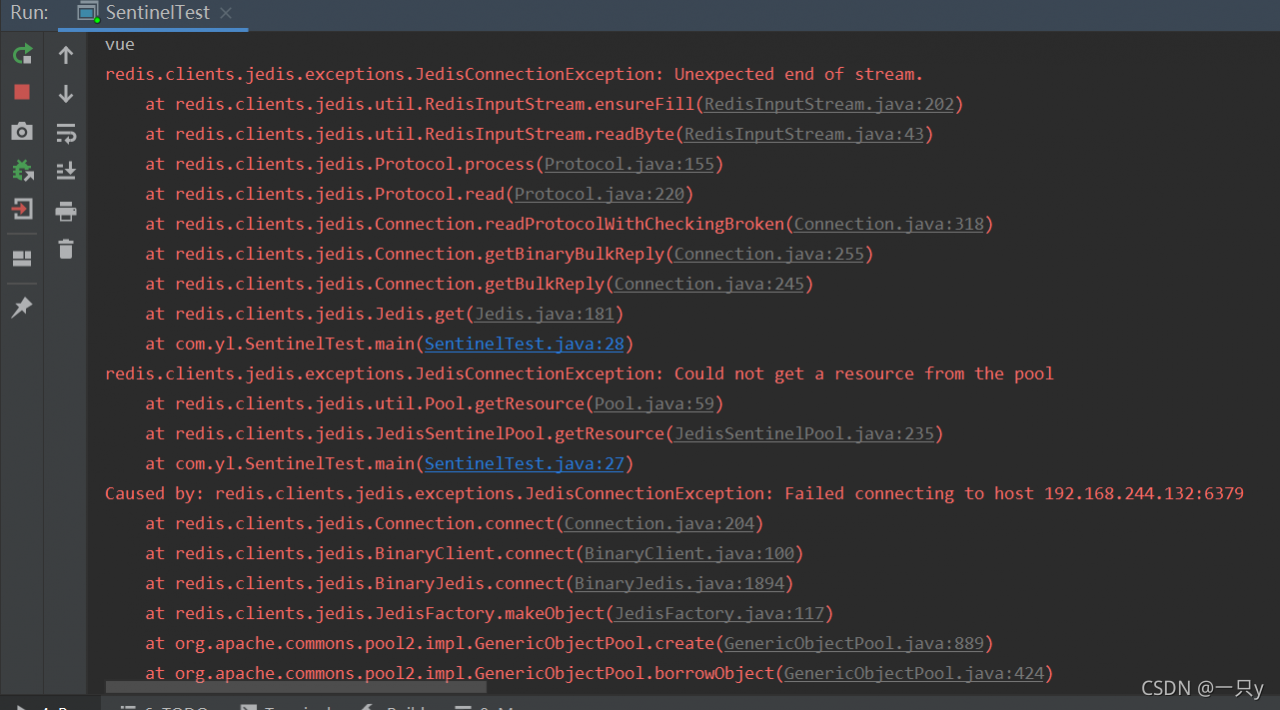Viewport: 1280px width, 710px height.
Task: Open Protocol.java:220 link
Action: (599, 194)
